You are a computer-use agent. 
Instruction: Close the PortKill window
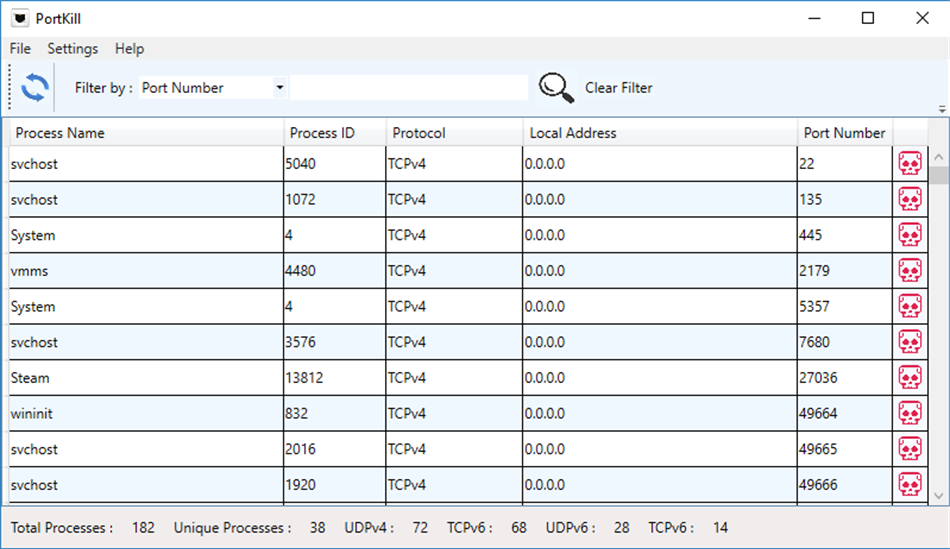point(922,19)
